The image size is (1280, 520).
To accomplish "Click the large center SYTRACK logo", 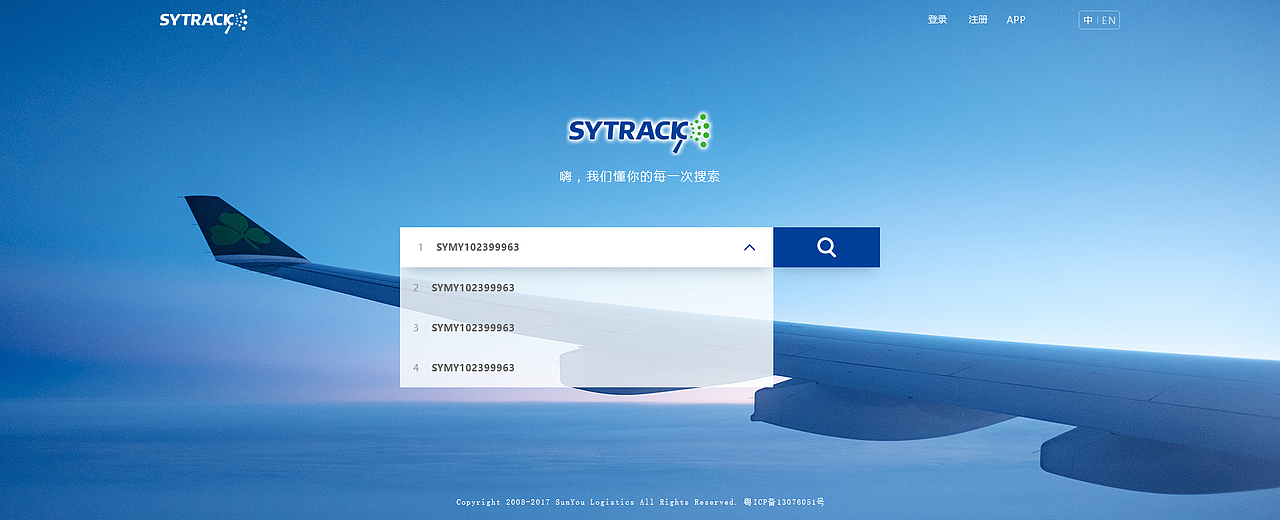I will click(640, 131).
